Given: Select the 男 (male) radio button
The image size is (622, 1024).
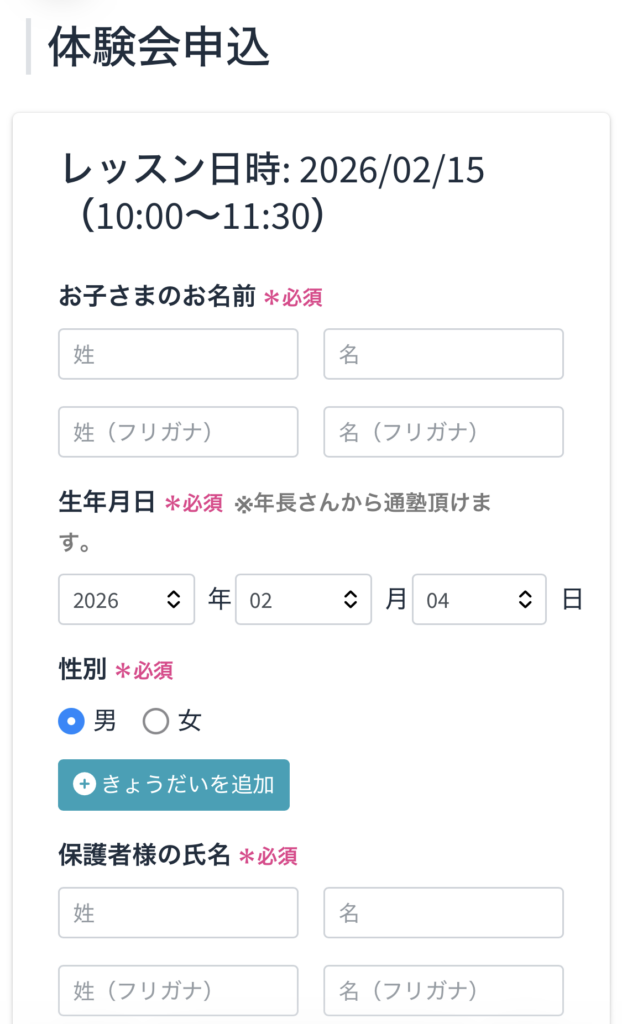Looking at the screenshot, I should tap(68, 721).
